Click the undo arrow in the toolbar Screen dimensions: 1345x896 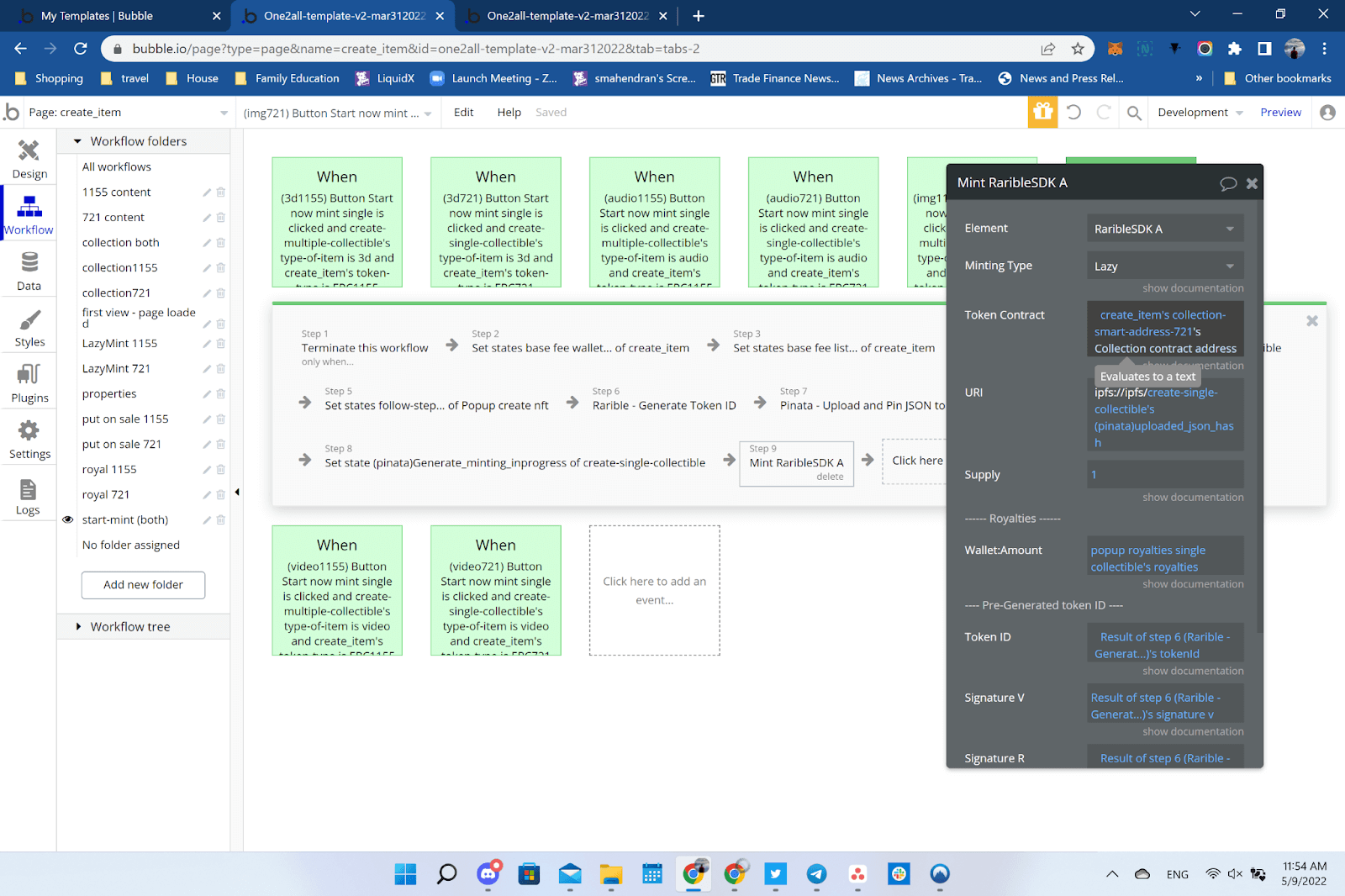tap(1073, 112)
